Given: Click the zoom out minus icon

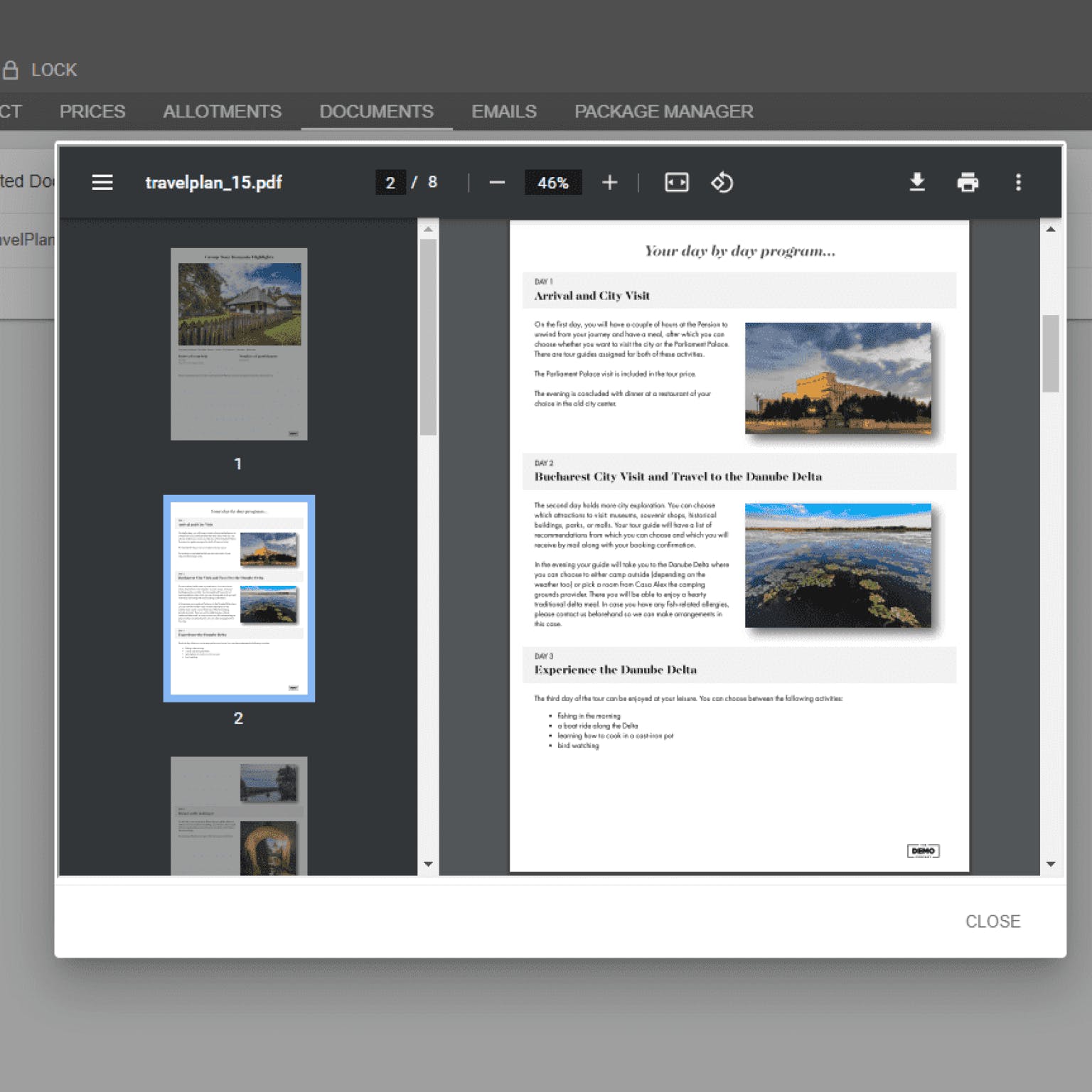Looking at the screenshot, I should click(497, 183).
